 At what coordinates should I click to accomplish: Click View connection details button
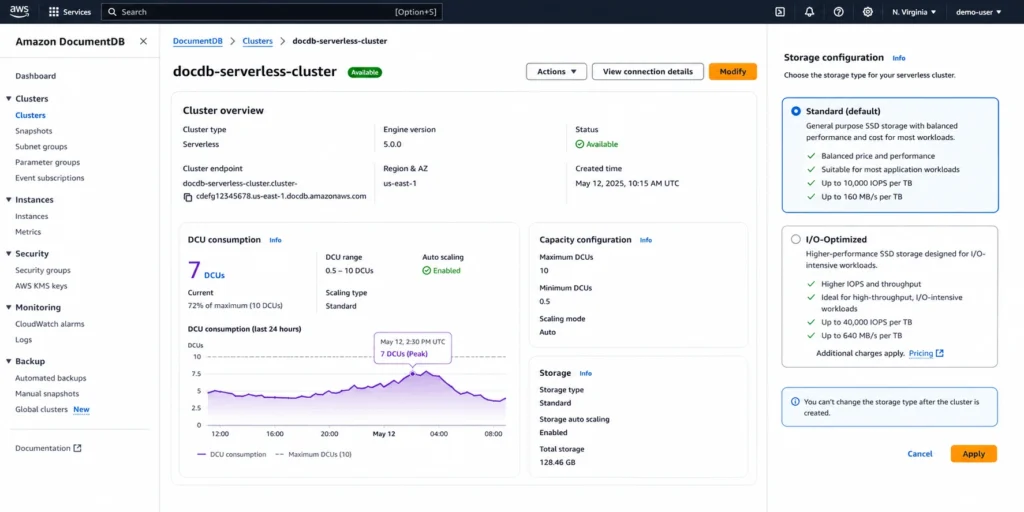coord(648,71)
